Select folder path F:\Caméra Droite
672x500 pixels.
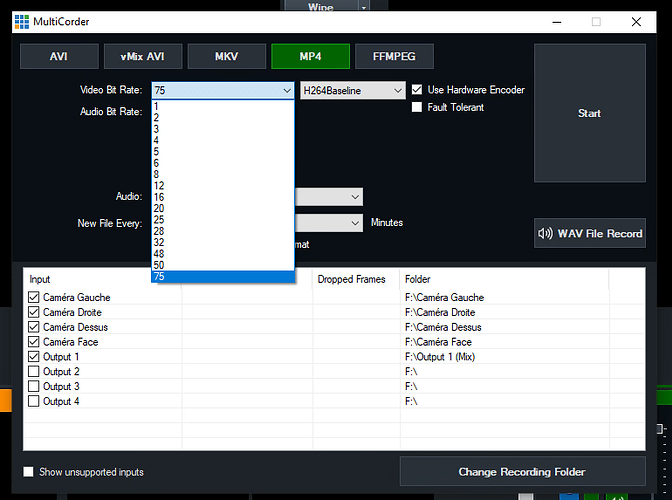click(440, 312)
